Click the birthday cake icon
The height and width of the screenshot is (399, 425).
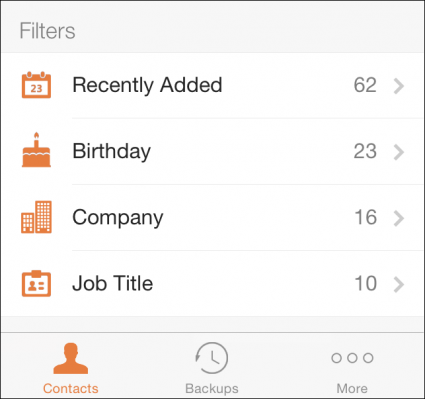pyautogui.click(x=36, y=150)
